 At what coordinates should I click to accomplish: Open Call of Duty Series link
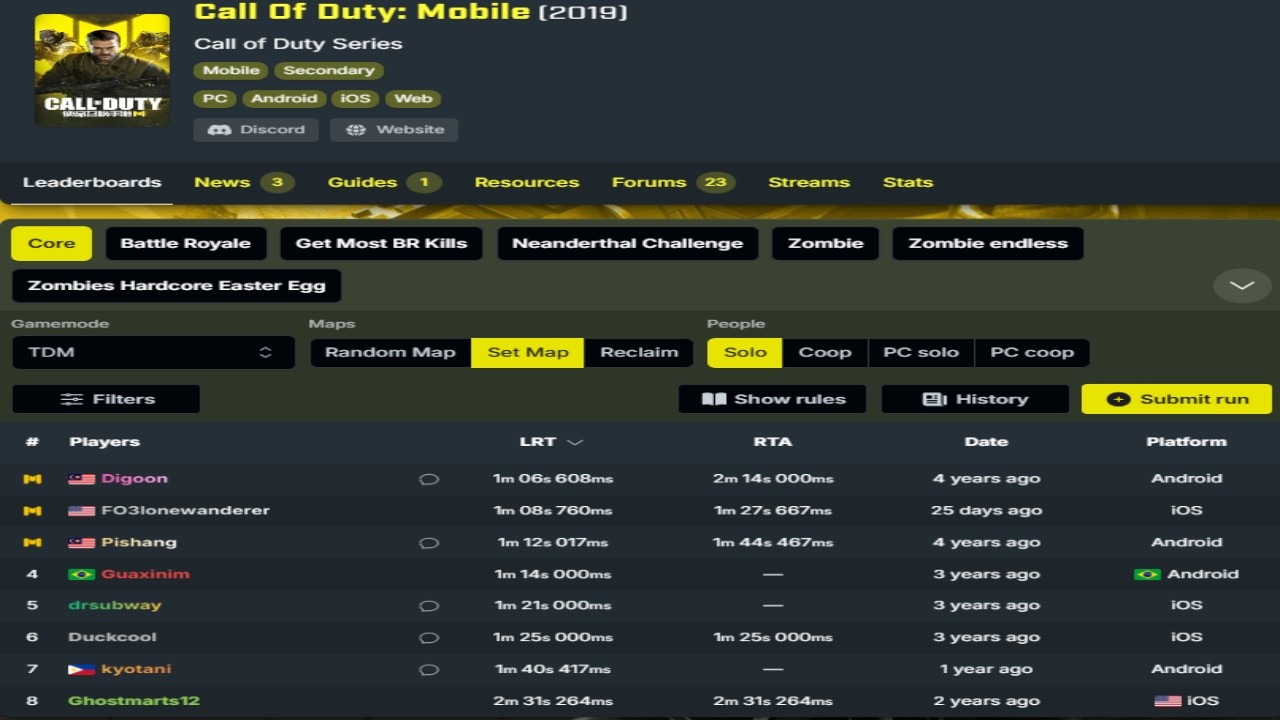point(298,44)
